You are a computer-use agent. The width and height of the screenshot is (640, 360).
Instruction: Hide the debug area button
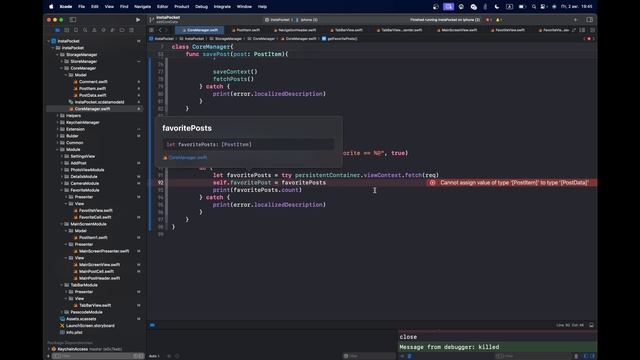click(x=591, y=325)
